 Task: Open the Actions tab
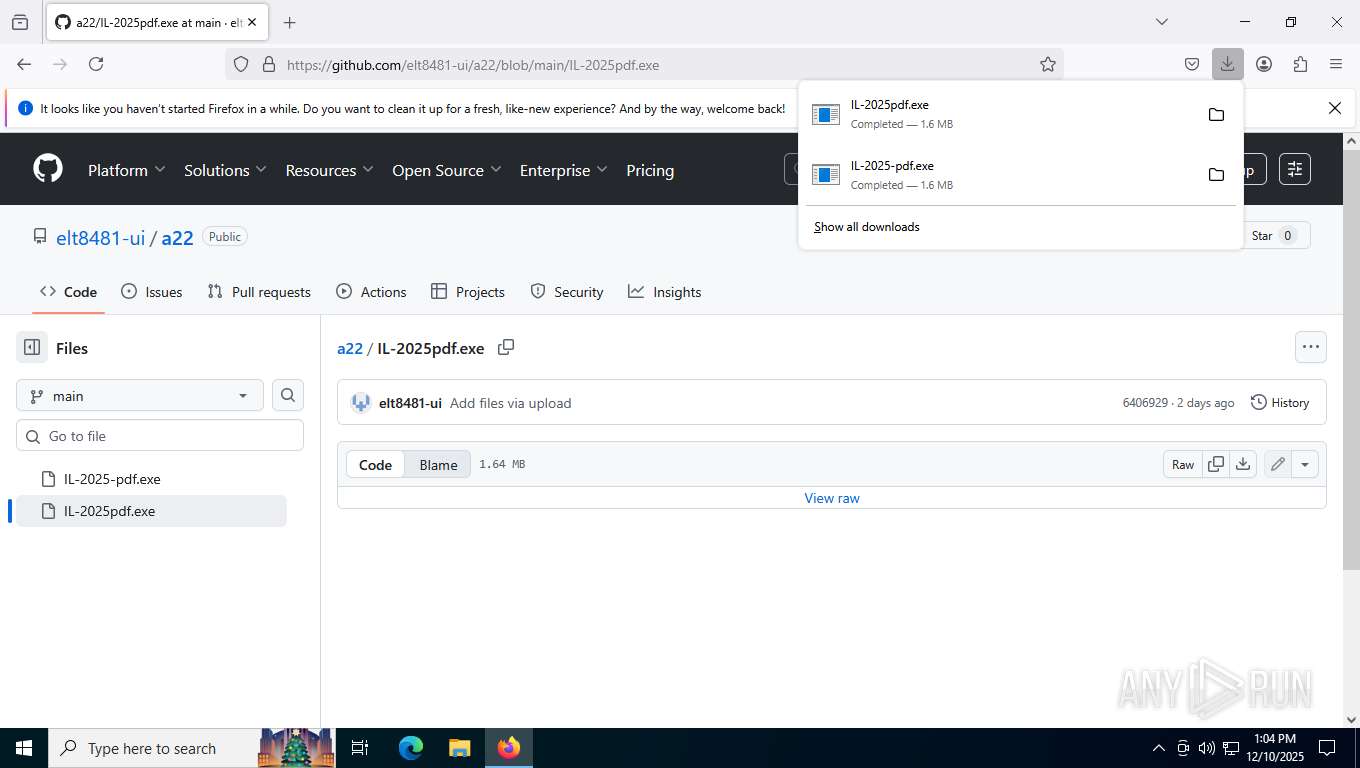[x=371, y=292]
